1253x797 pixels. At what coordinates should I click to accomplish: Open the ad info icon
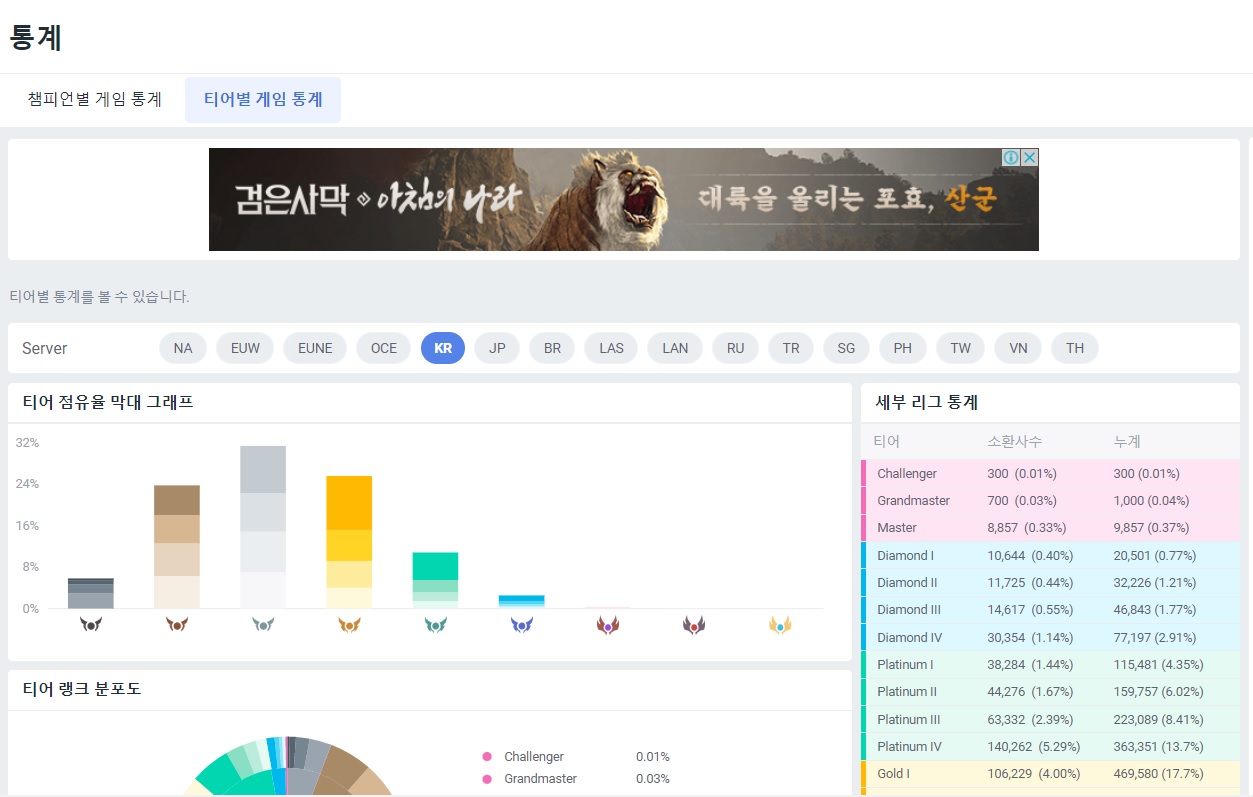1011,157
